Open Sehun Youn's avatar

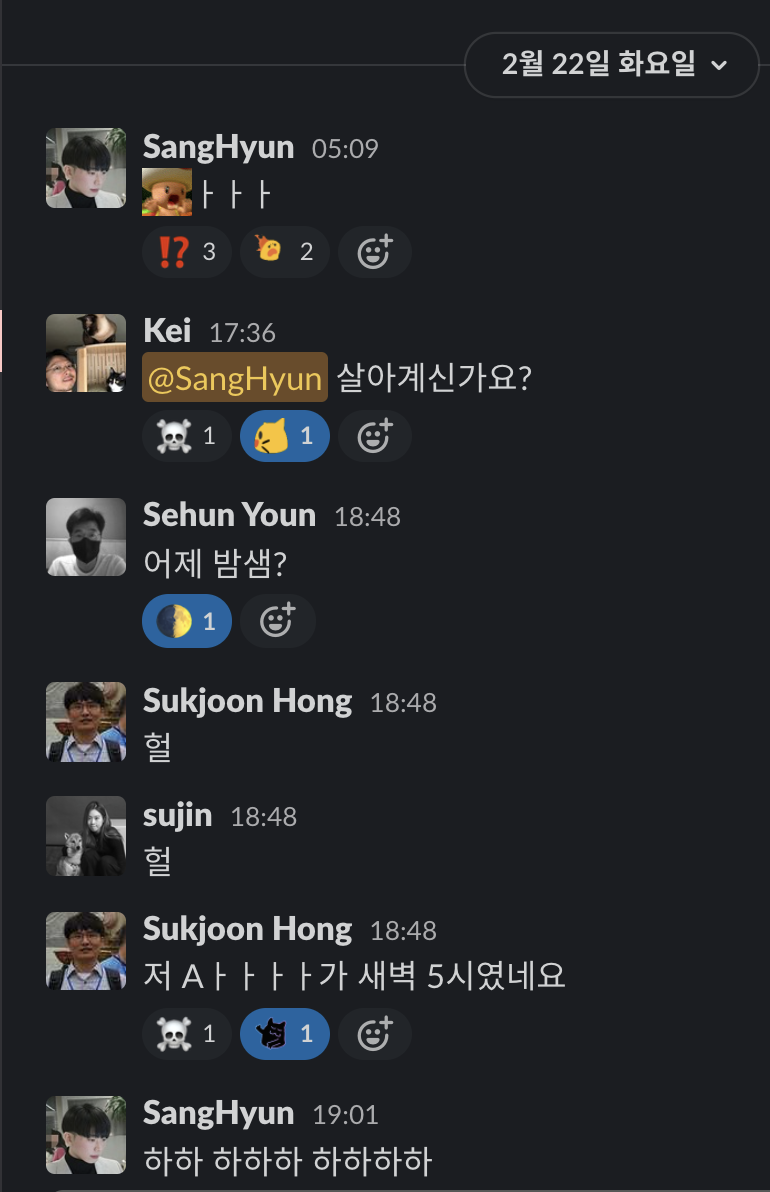86,537
